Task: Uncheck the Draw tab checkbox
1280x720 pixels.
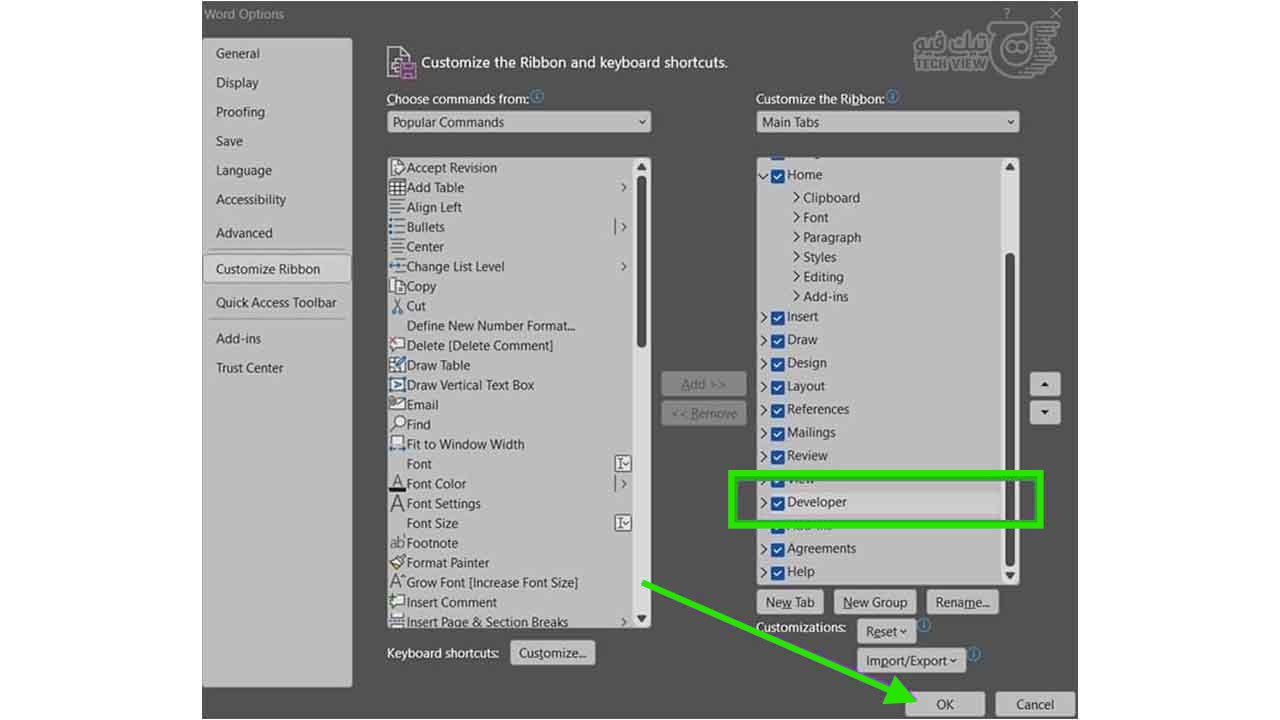Action: pyautogui.click(x=778, y=341)
